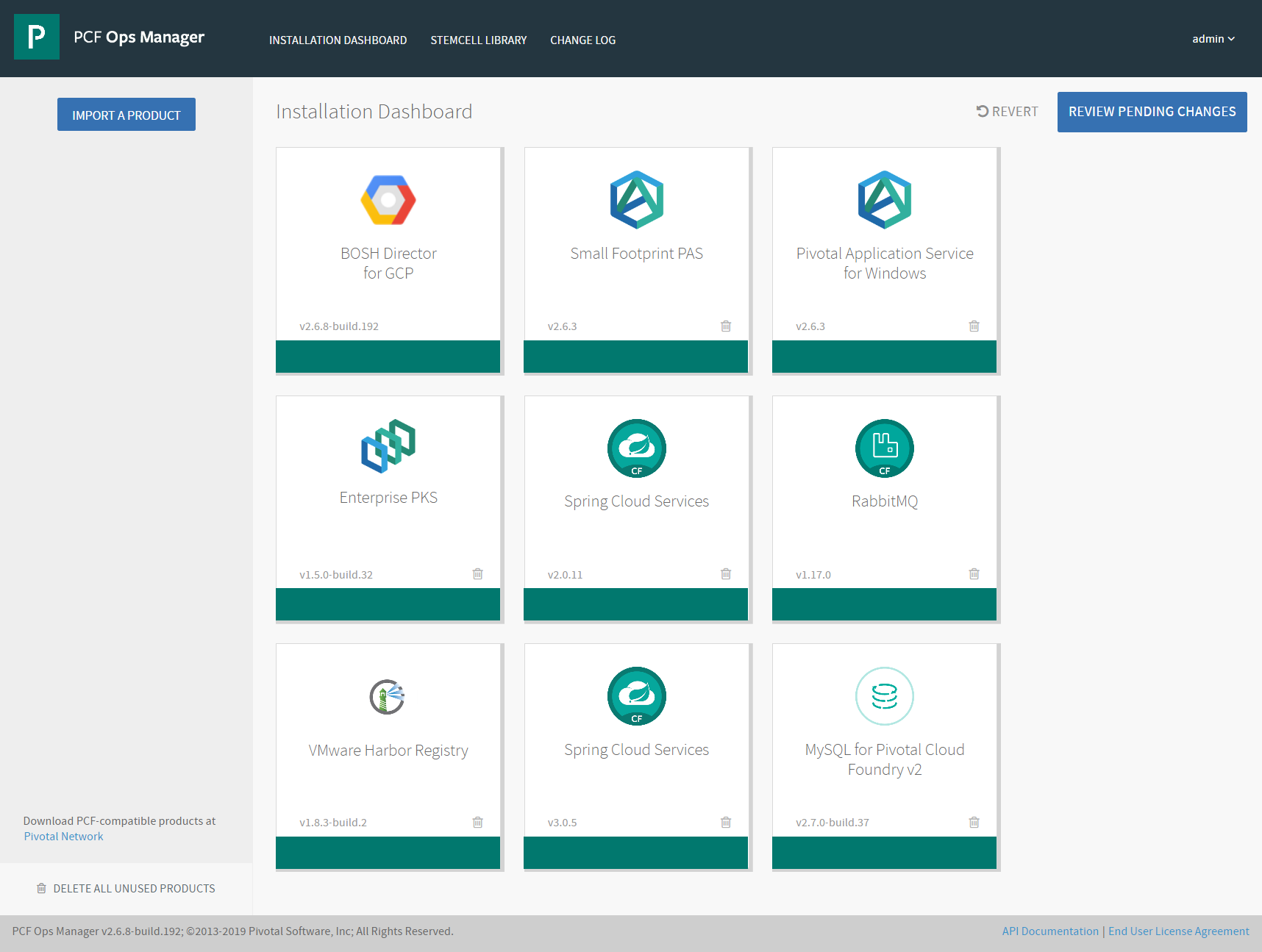The image size is (1262, 952).
Task: Open the Stemcell Library menu item
Action: pyautogui.click(x=479, y=40)
